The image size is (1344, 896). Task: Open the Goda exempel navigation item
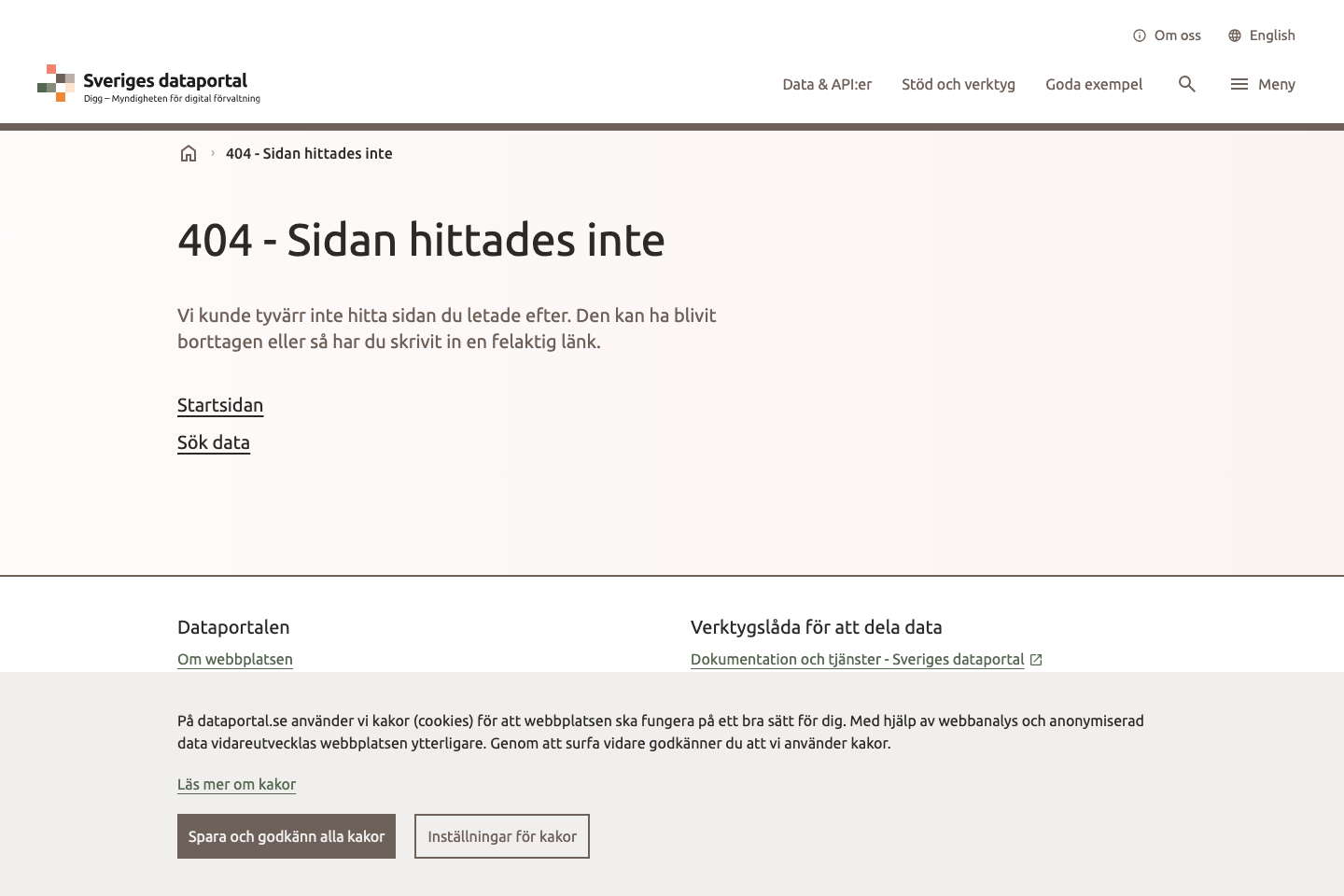click(1094, 84)
